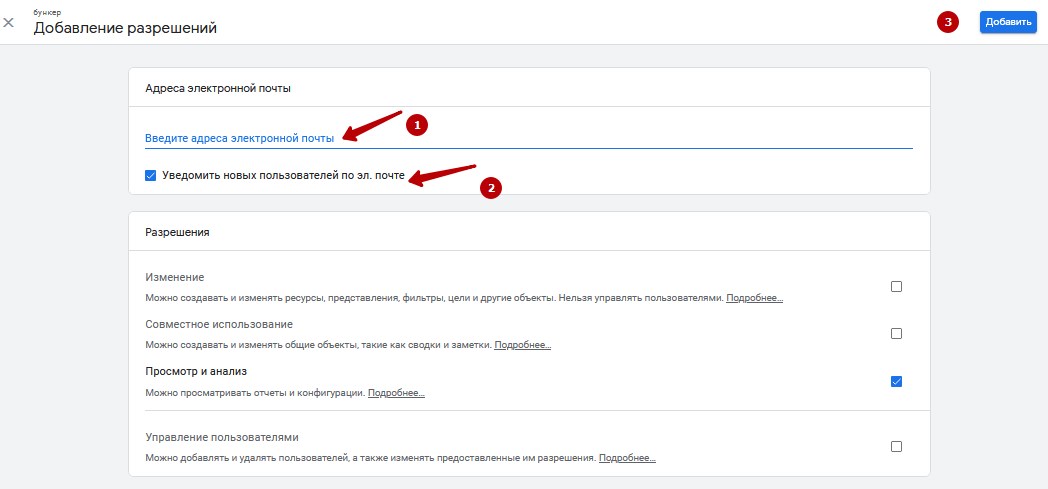Image resolution: width=1048 pixels, height=489 pixels.
Task: Focus the Введите адреса электронной почты field
Action: click(x=529, y=138)
